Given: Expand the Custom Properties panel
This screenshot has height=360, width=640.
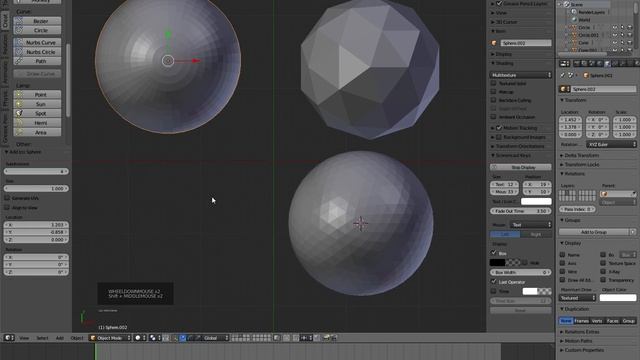Looking at the screenshot, I should coord(584,350).
